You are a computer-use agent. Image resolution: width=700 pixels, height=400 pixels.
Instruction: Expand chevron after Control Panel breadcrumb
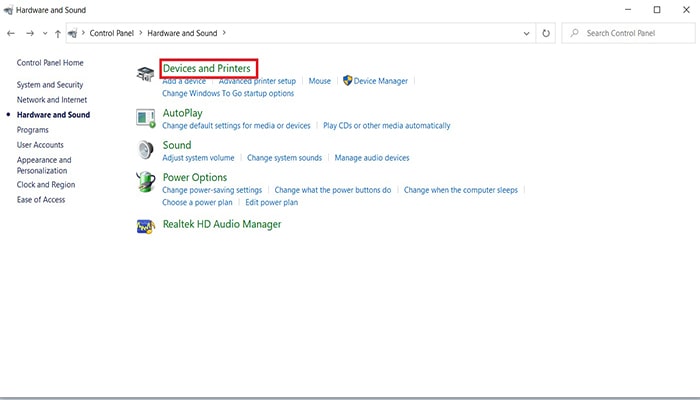point(141,33)
